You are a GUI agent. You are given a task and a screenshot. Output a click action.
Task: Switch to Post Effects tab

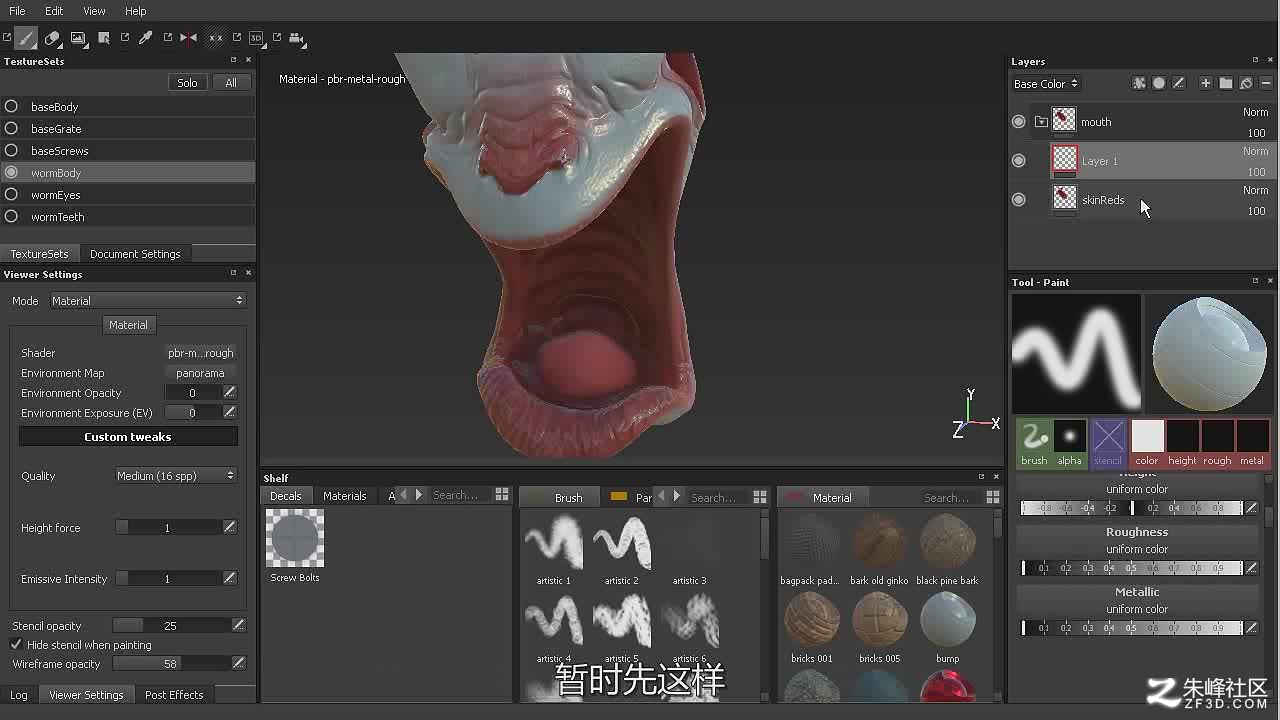click(174, 695)
